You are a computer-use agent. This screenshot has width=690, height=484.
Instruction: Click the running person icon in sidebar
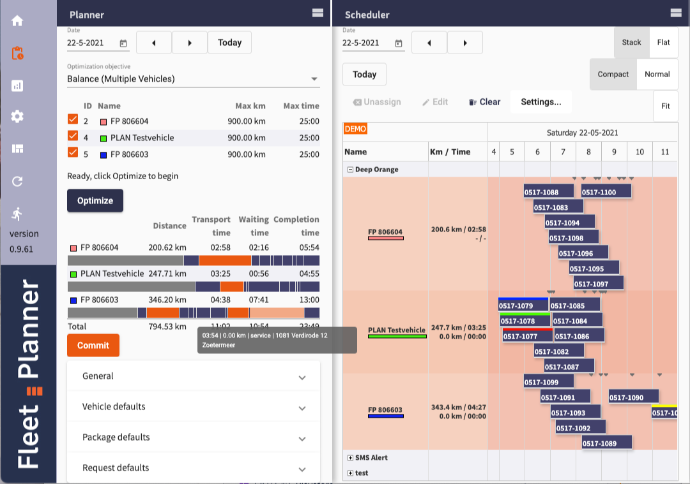(17, 213)
